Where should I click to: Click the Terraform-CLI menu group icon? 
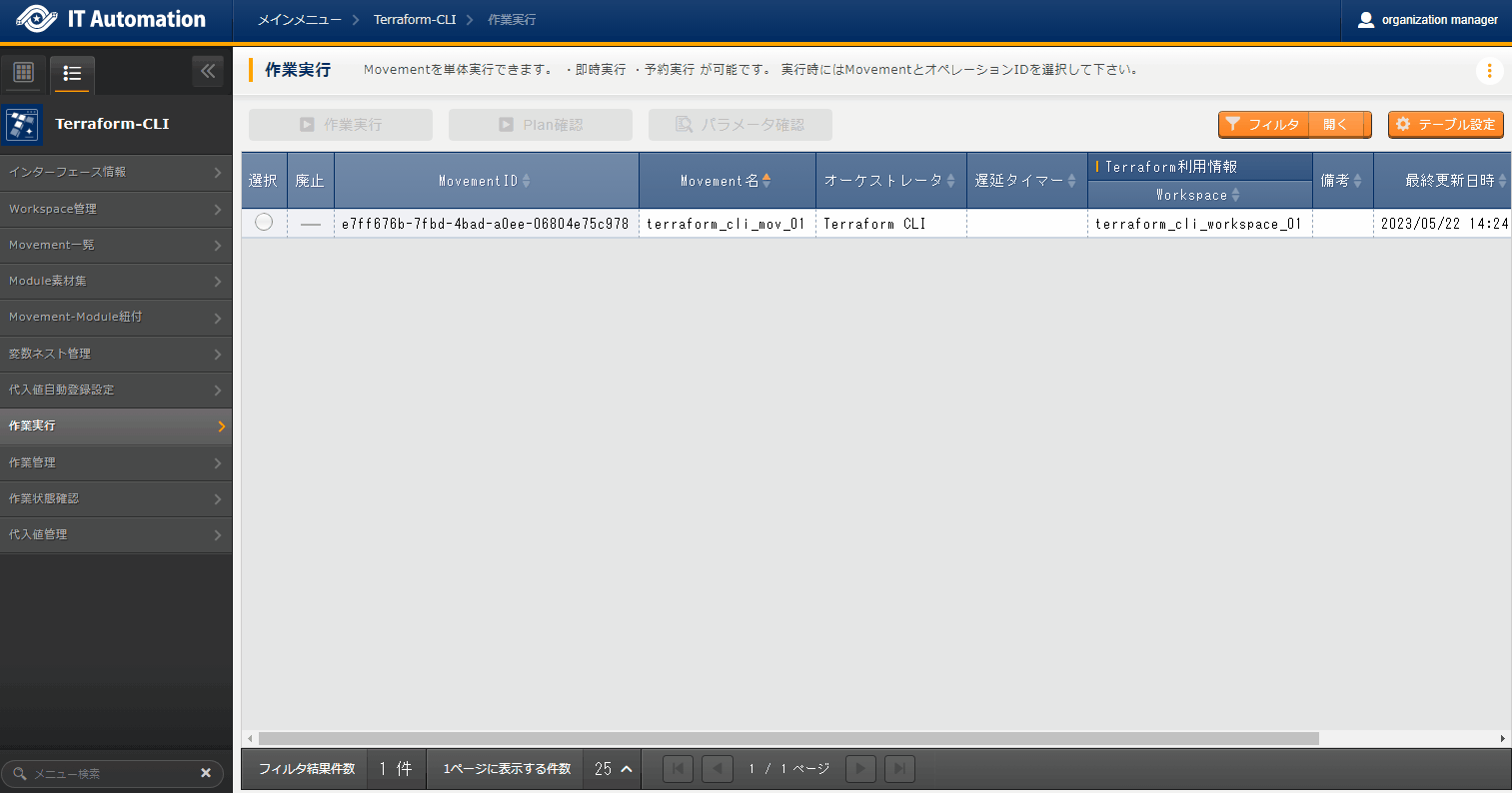click(x=22, y=124)
